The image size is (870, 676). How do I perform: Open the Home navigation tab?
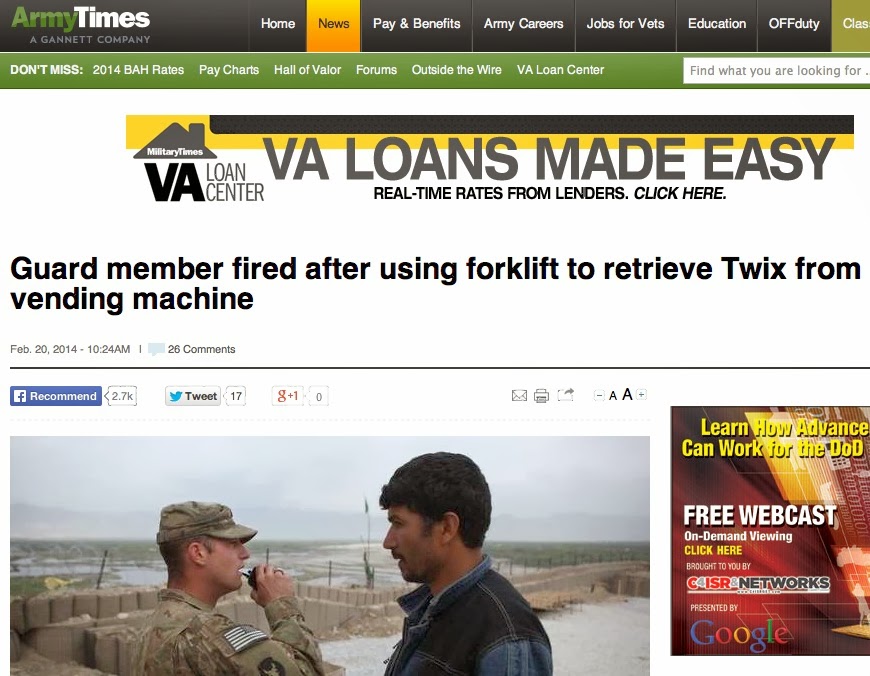point(278,24)
